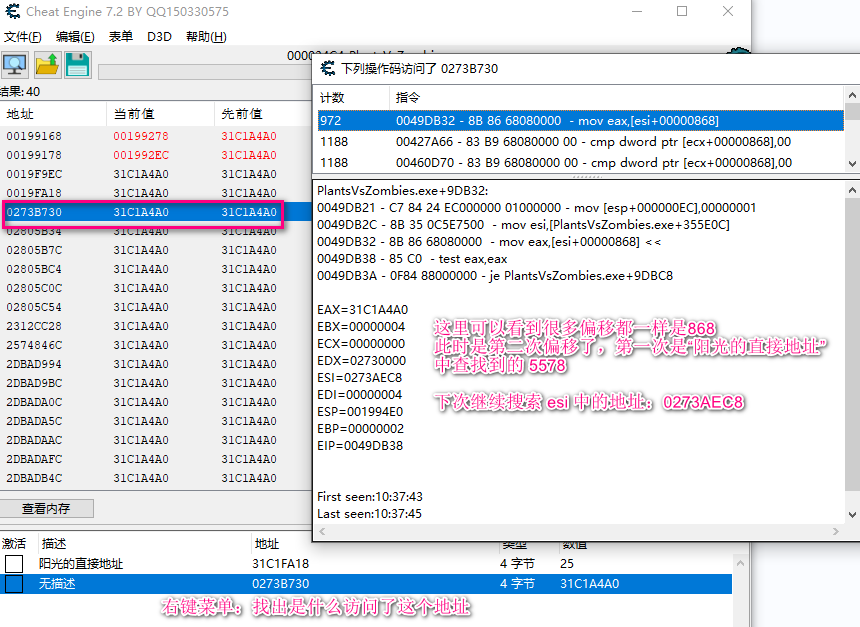This screenshot has height=627, width=860.
Task: Click the open cheat table folder icon
Action: coord(47,65)
